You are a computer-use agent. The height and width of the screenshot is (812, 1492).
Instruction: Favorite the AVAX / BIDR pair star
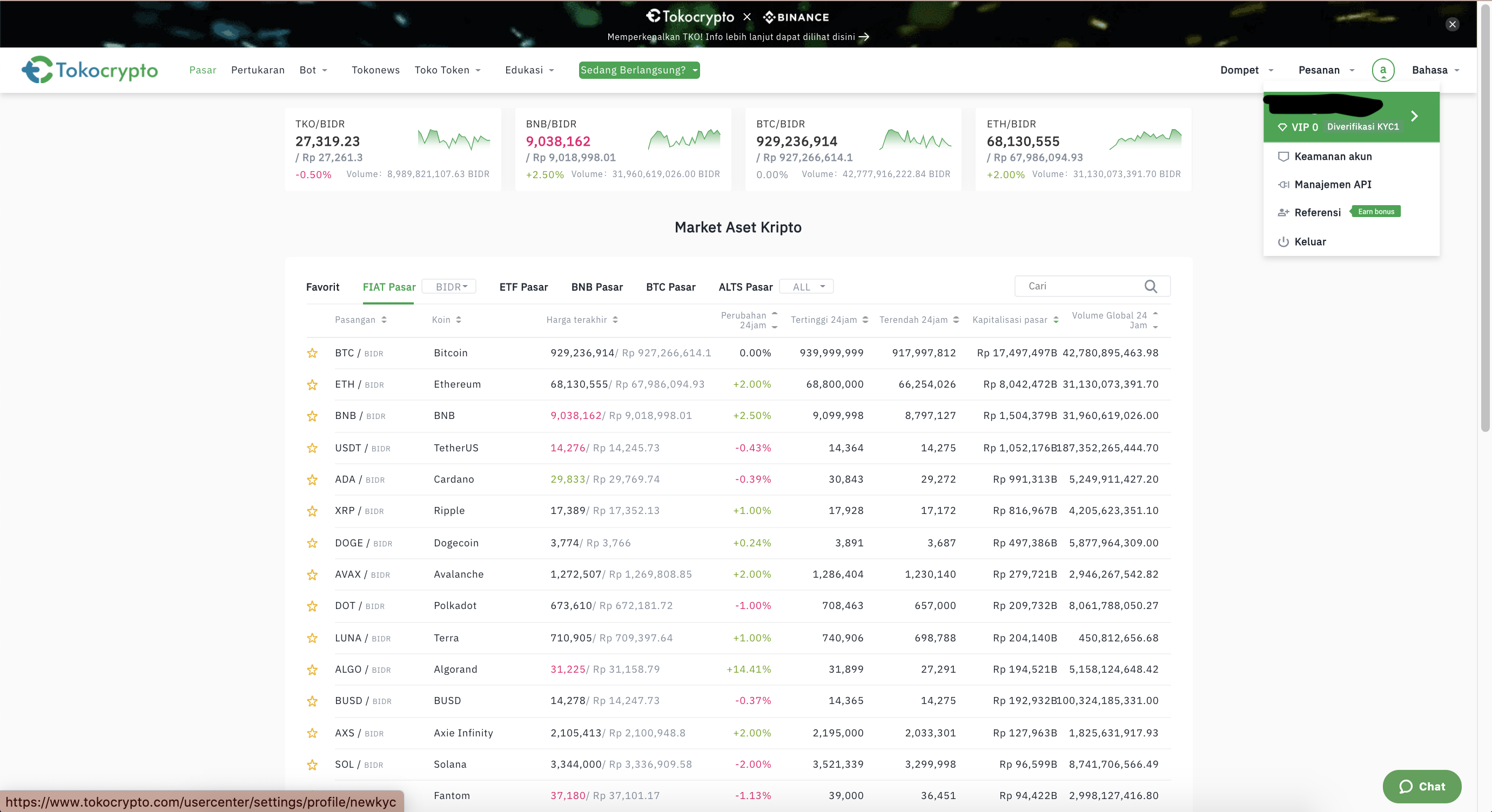[312, 574]
